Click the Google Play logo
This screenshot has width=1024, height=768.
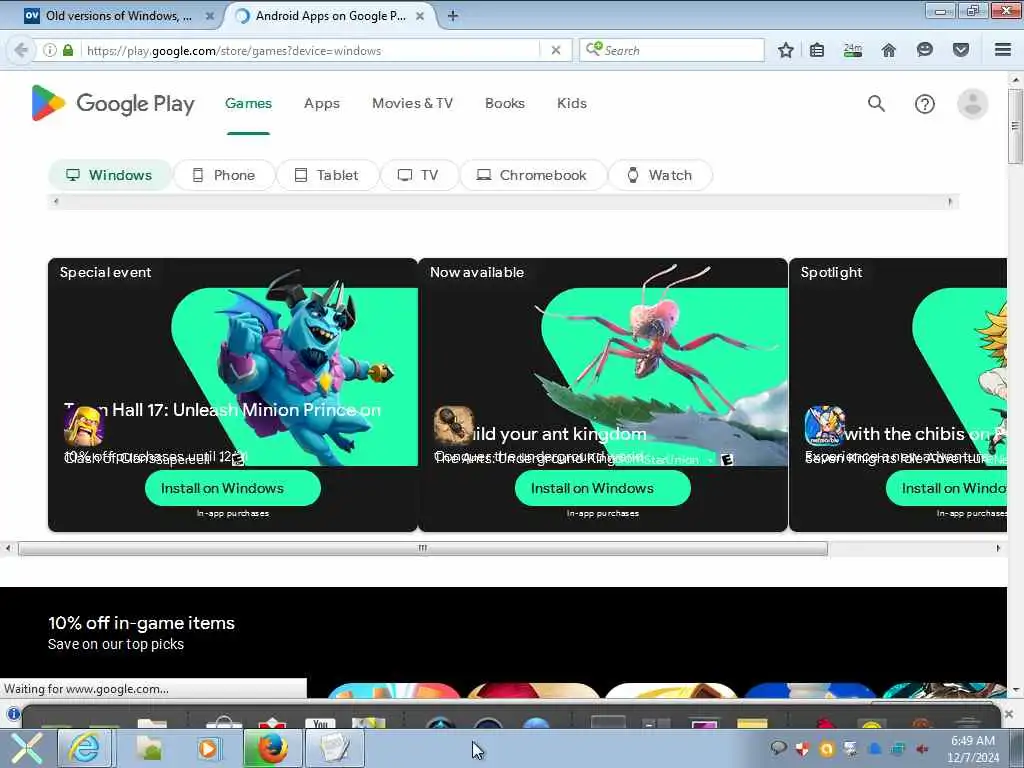(x=113, y=103)
